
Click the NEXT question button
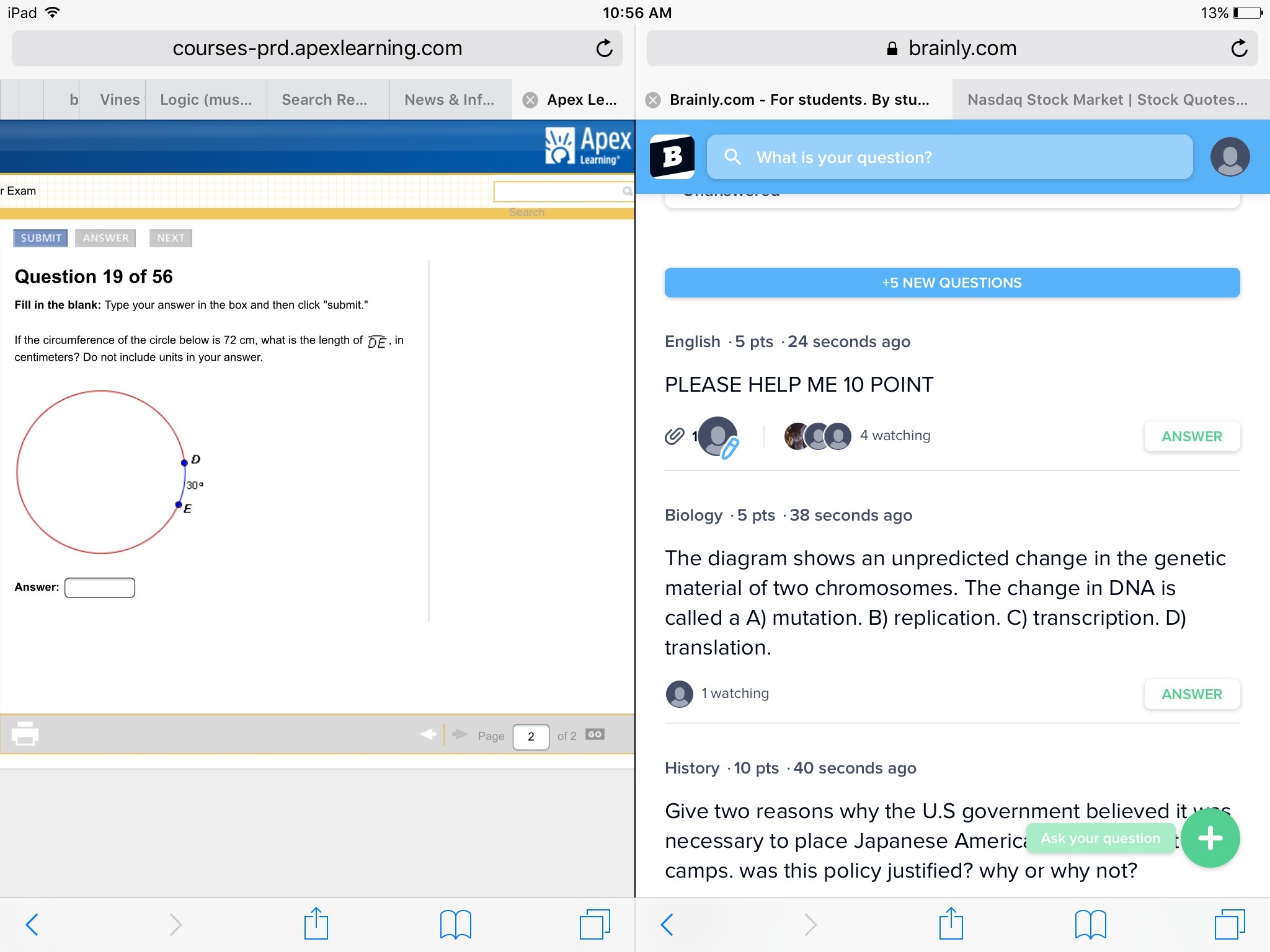171,238
